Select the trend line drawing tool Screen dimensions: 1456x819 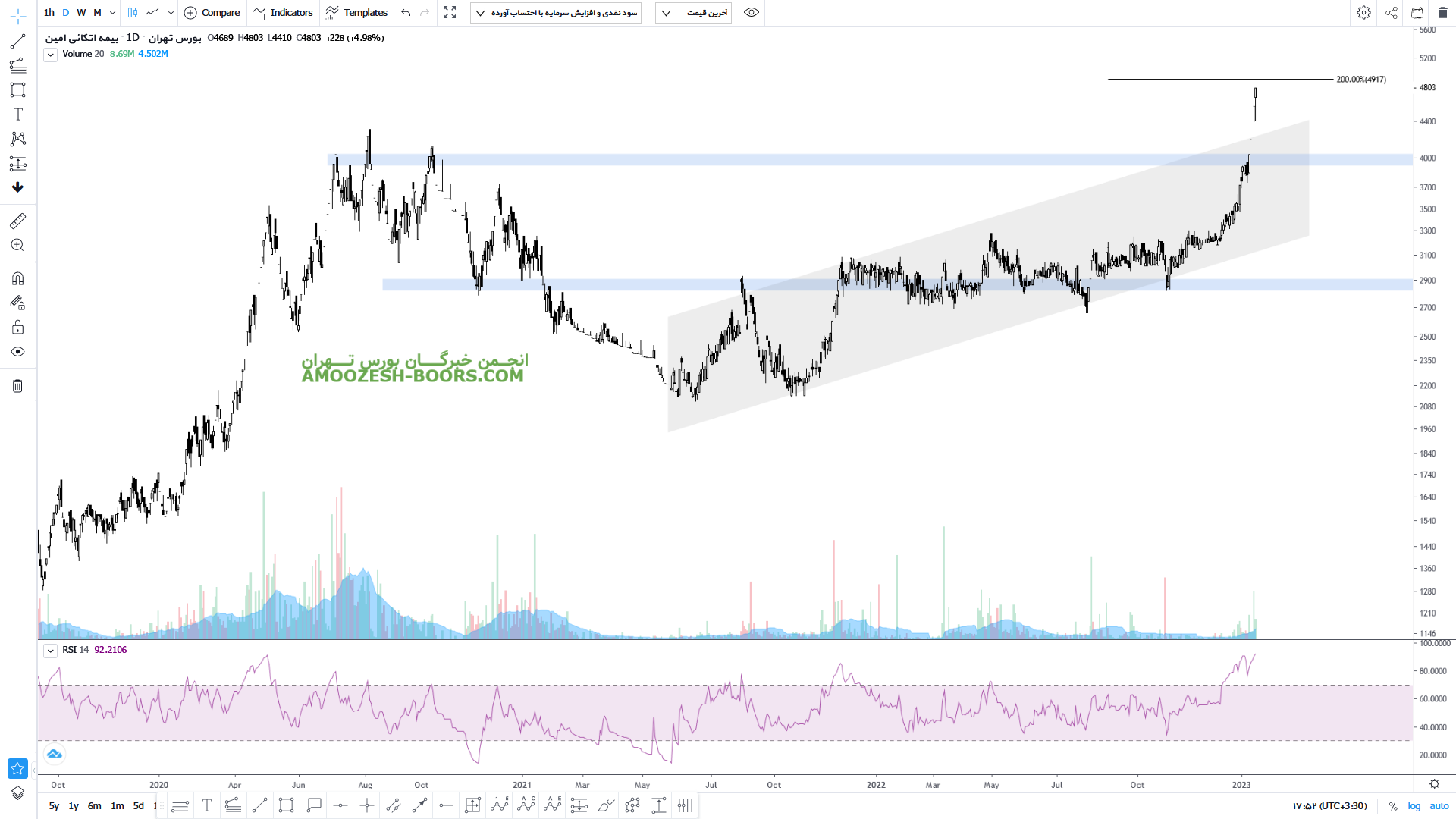(x=17, y=41)
